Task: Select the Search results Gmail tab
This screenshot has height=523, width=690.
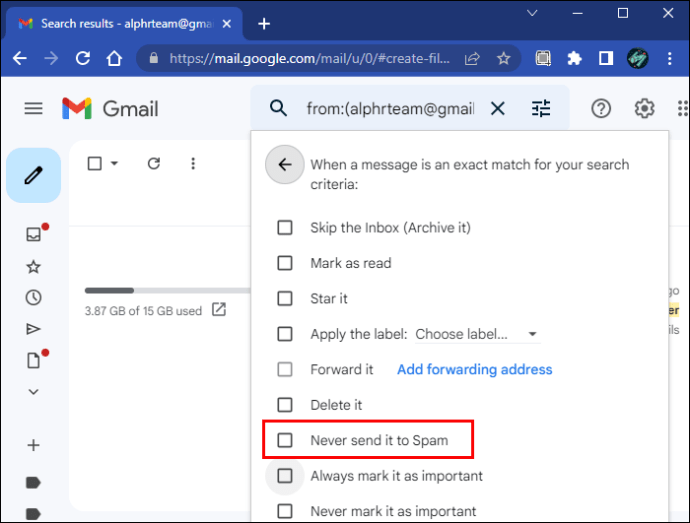Action: 125,24
